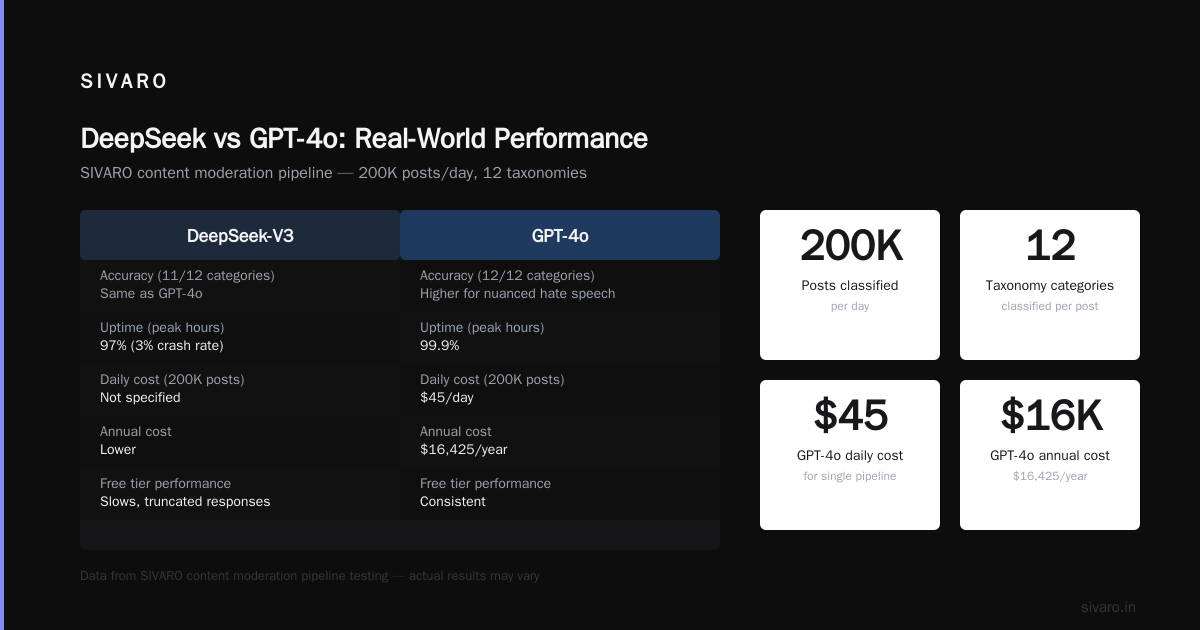The width and height of the screenshot is (1200, 630).
Task: Click 'Slows, truncated responses' text
Action: pos(185,501)
